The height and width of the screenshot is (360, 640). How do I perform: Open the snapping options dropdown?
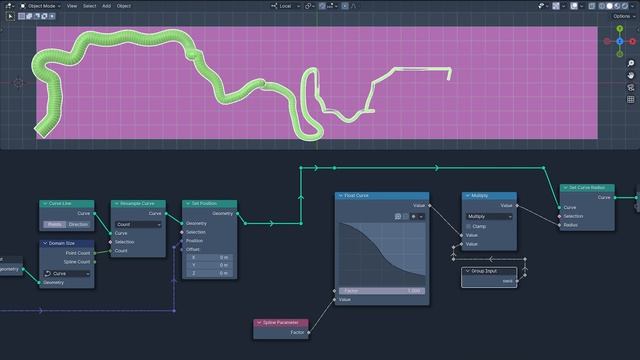332,6
